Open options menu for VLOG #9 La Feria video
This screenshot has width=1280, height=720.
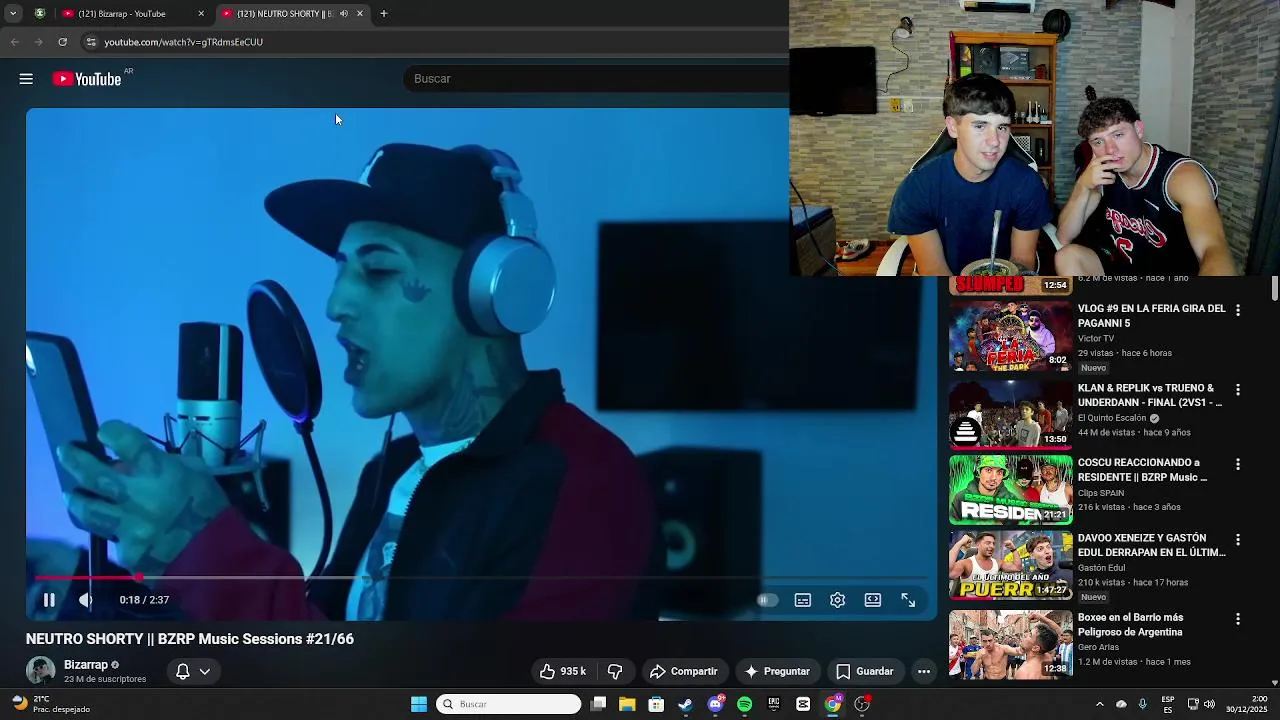pos(1238,311)
